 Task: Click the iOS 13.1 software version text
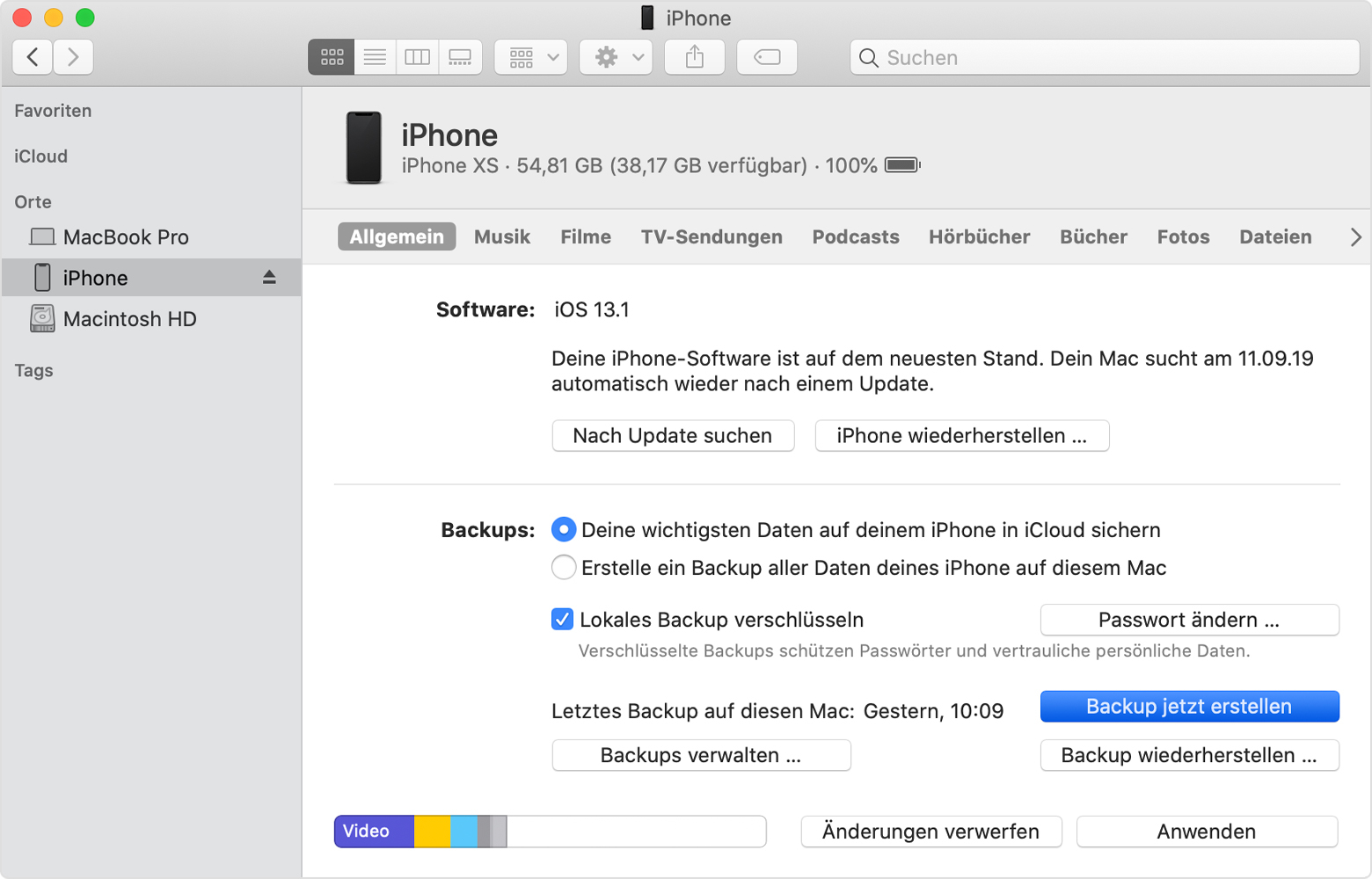coord(592,309)
